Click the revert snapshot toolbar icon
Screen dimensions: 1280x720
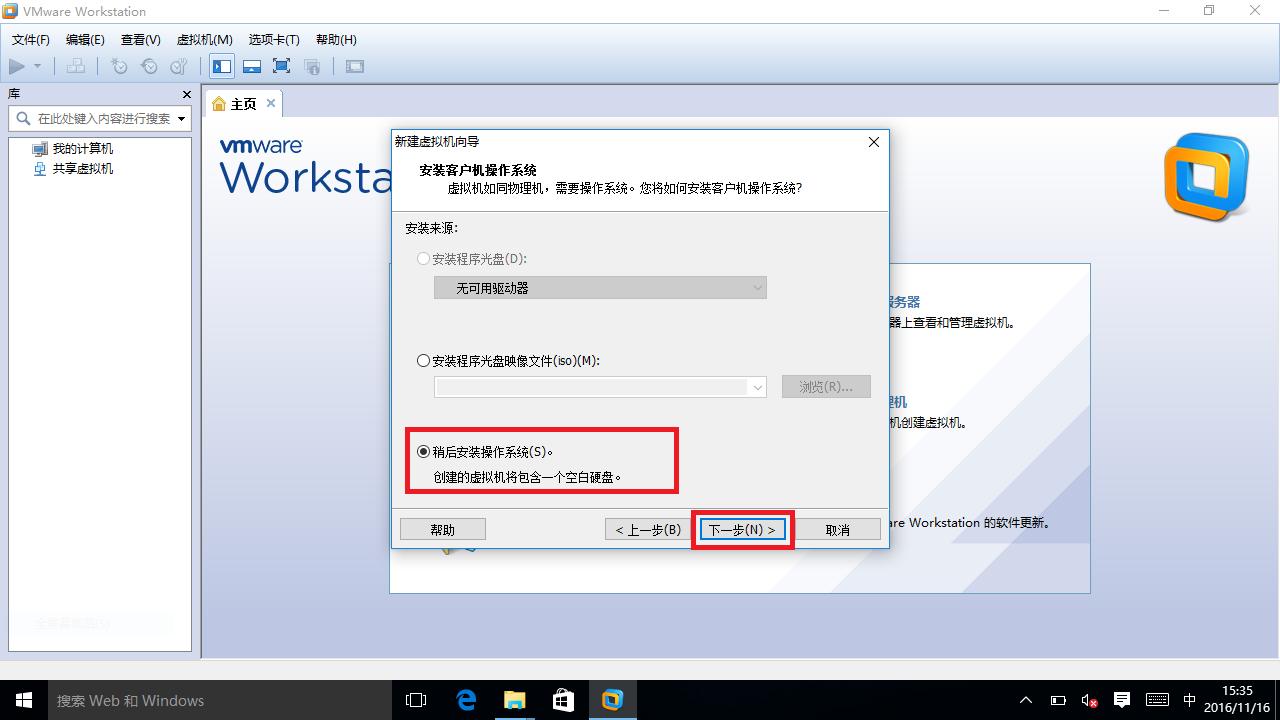(149, 66)
